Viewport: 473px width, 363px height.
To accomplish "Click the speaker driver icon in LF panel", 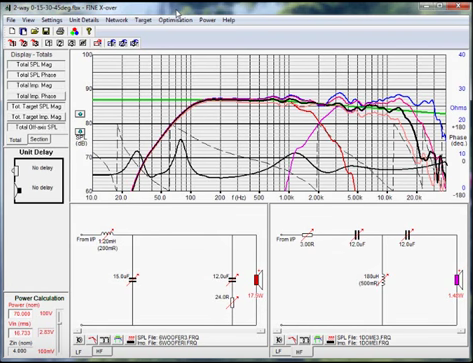I will click(79, 340).
